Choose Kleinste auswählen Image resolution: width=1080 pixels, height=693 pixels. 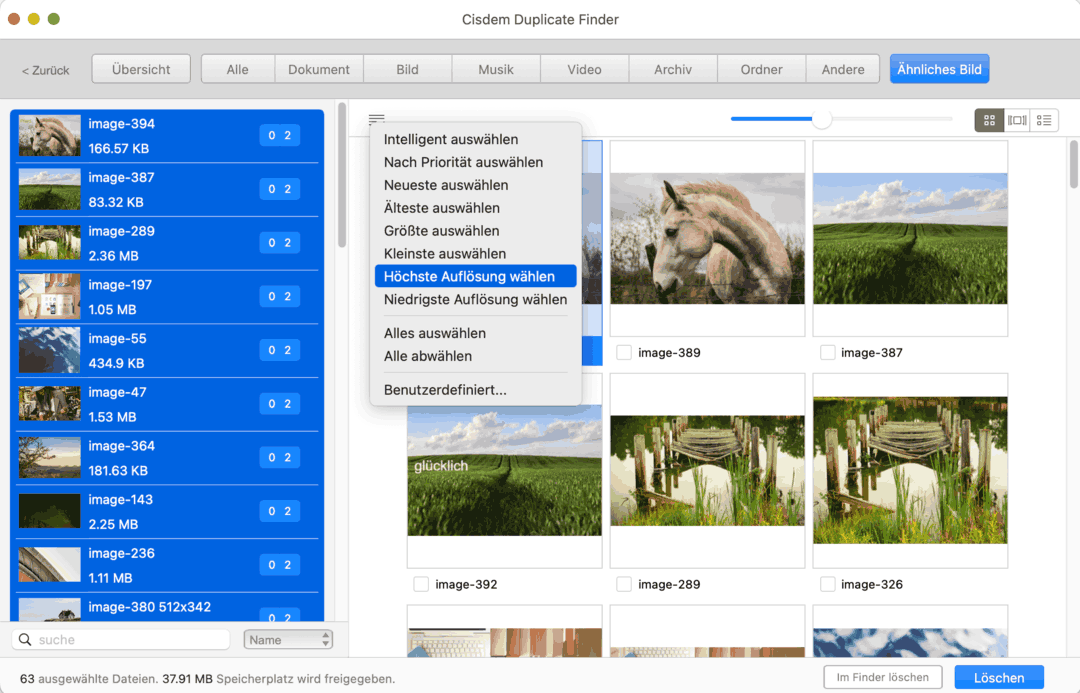point(475,254)
